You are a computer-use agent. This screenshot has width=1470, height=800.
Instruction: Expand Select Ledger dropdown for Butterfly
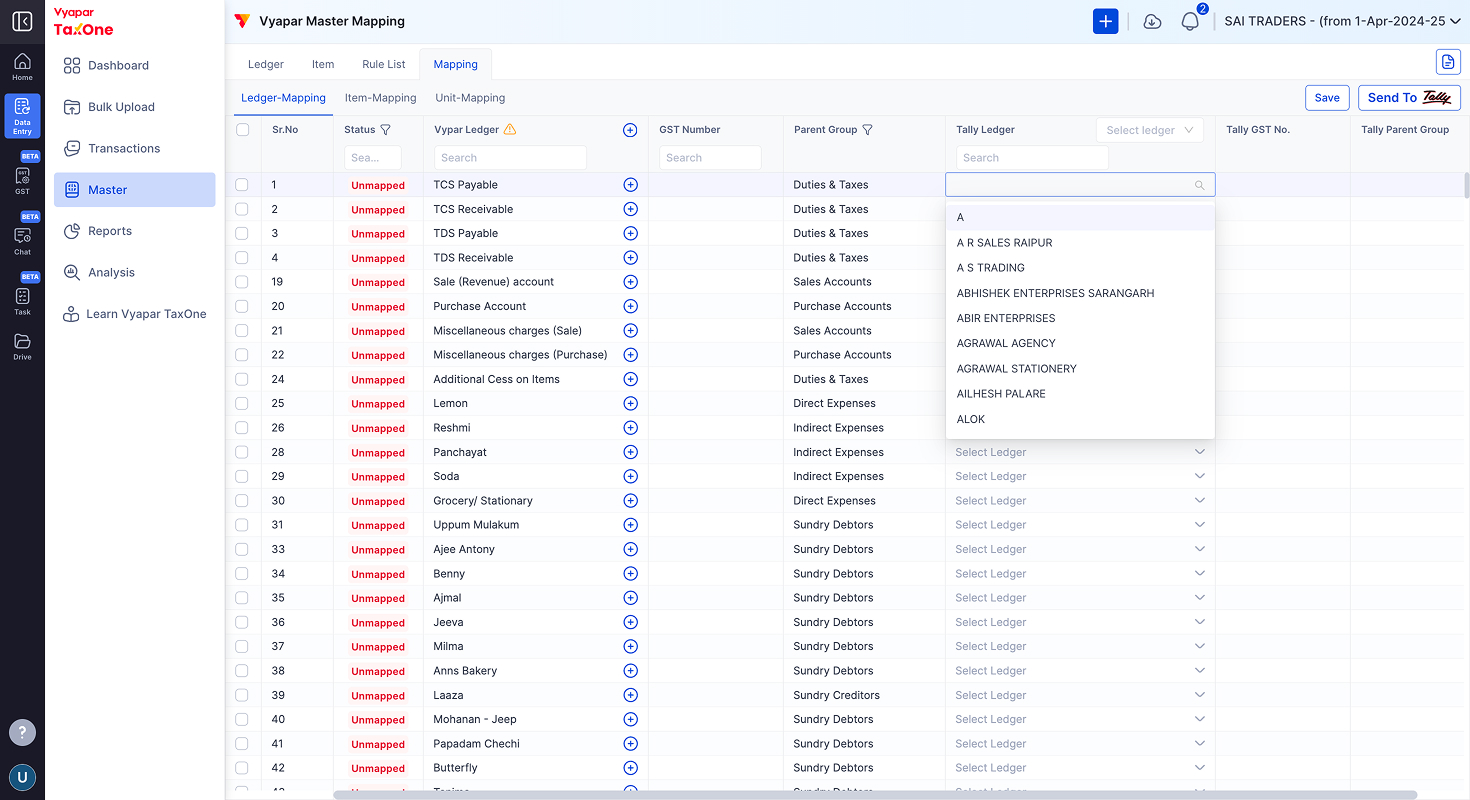[1080, 768]
